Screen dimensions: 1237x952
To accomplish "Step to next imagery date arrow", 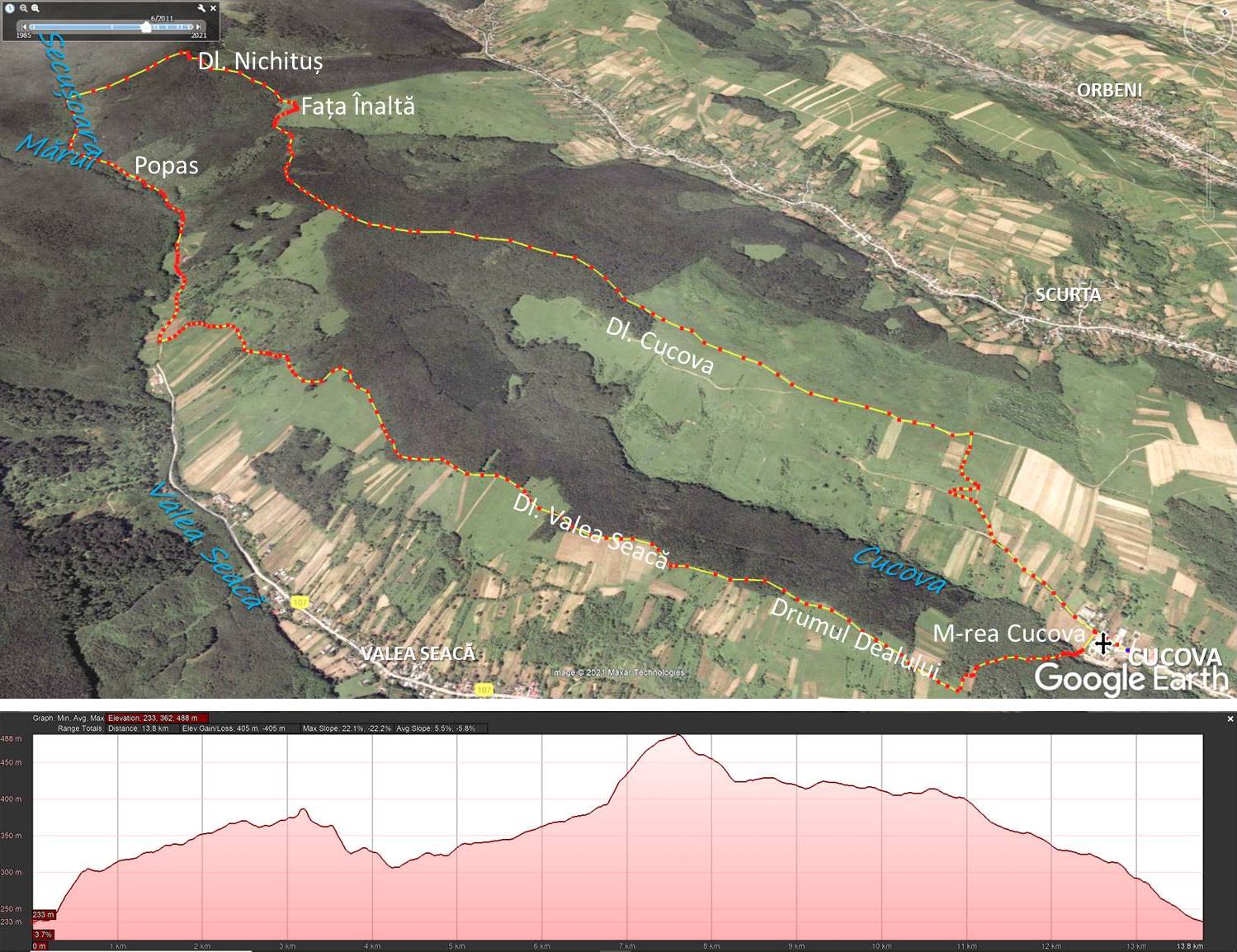I will click(199, 27).
